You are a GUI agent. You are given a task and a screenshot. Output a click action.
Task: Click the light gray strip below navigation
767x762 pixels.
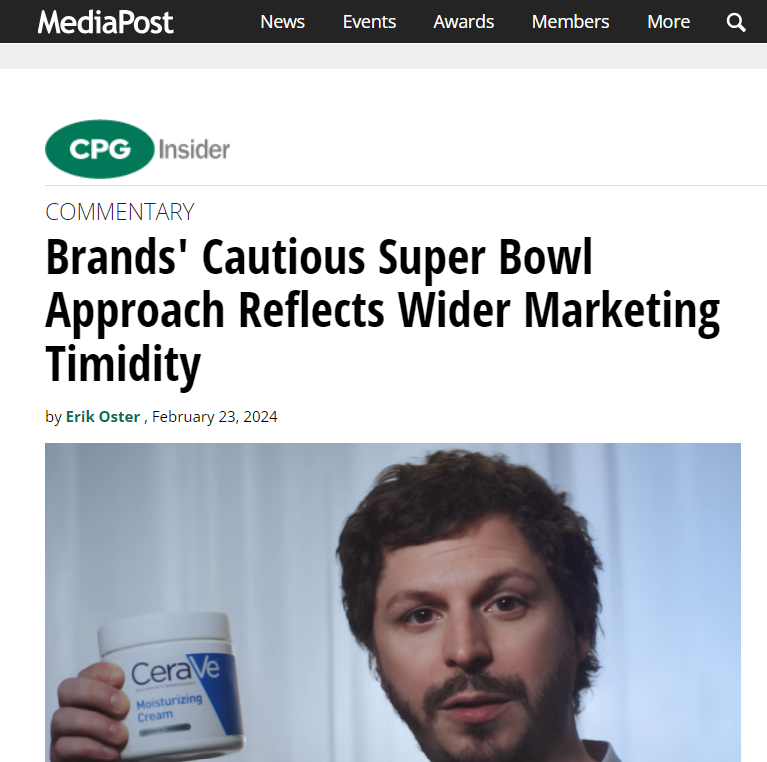coord(383,56)
